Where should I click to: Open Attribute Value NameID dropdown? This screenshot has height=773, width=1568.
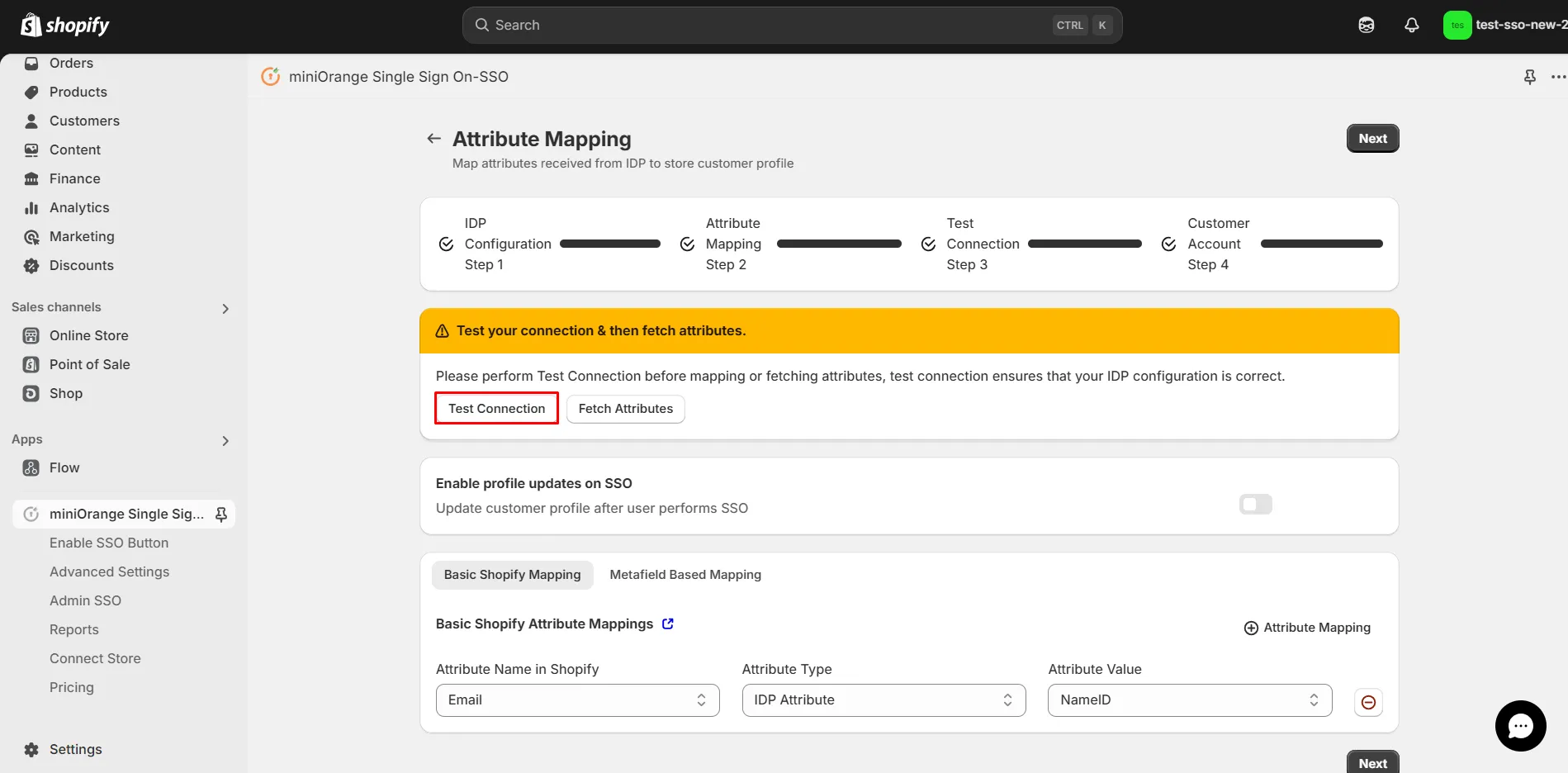tap(1190, 700)
